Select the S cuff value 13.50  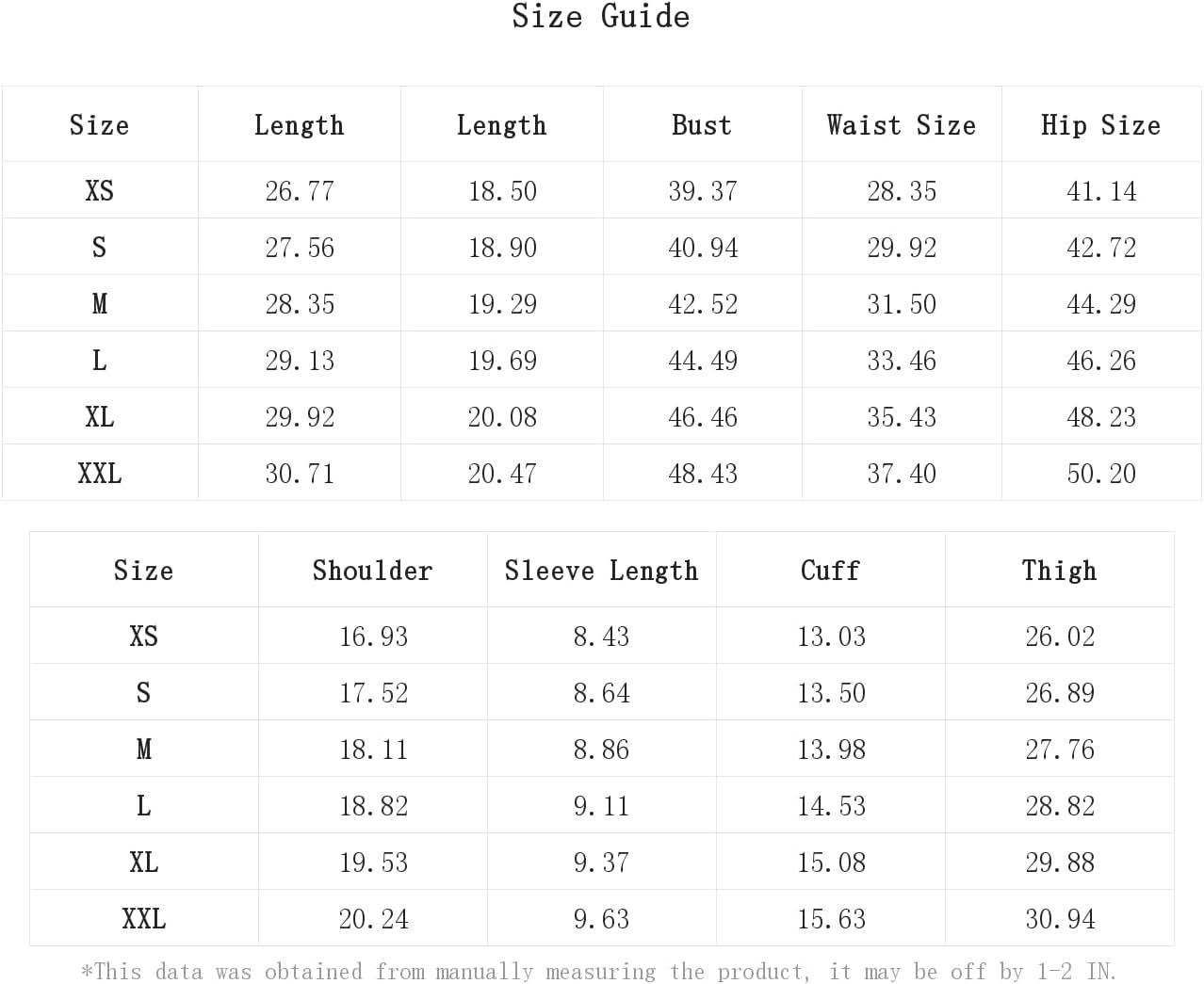pos(831,693)
